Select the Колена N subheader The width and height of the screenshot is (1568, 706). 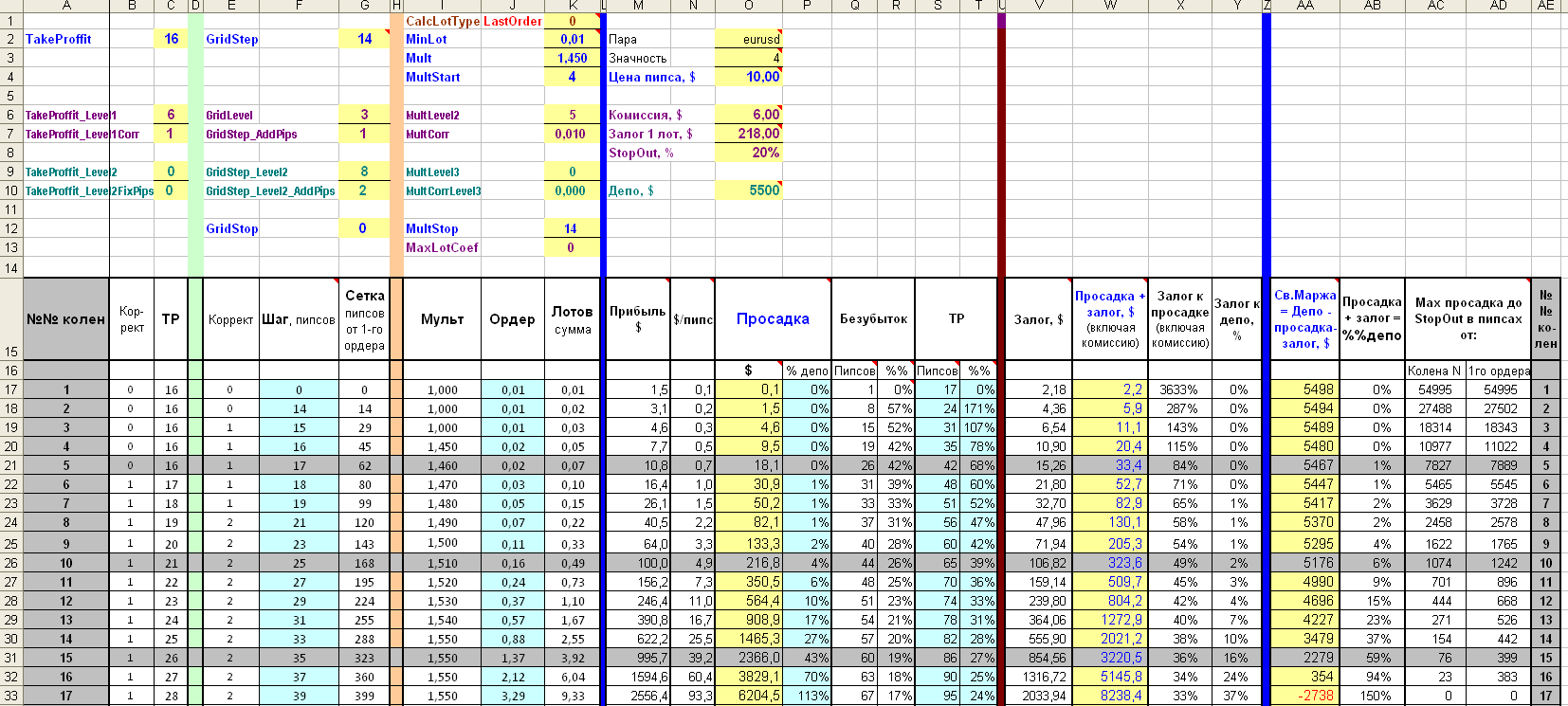pos(1435,371)
